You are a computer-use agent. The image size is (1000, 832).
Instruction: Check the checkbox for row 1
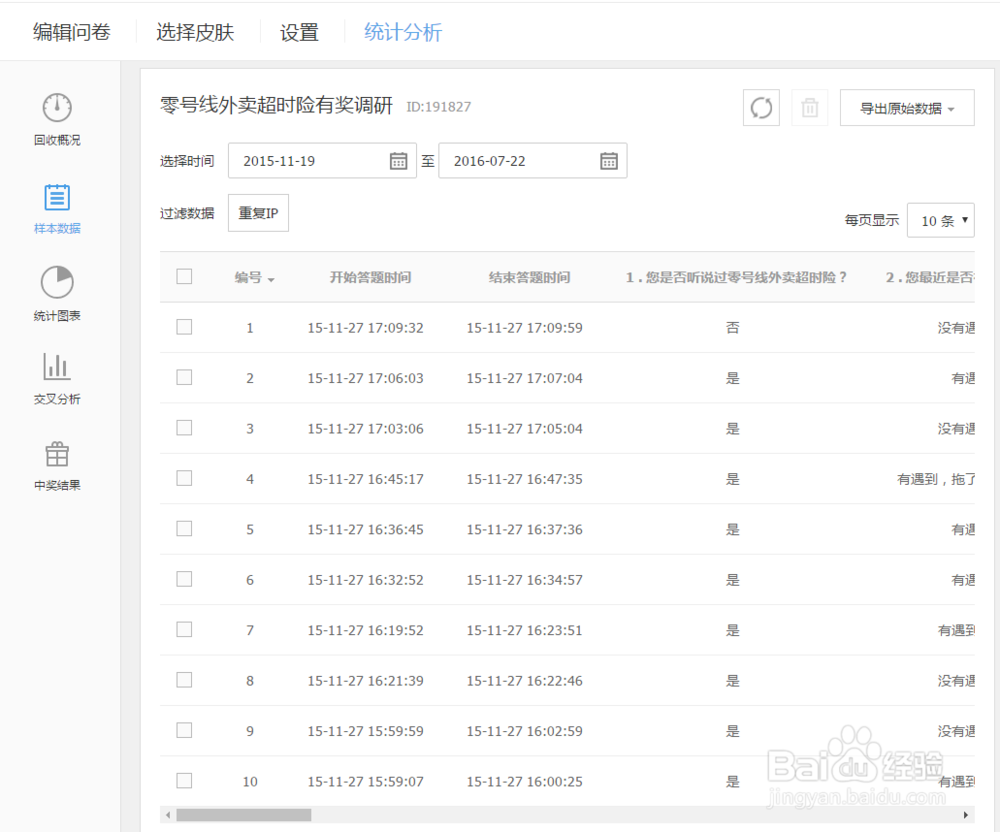tap(184, 327)
